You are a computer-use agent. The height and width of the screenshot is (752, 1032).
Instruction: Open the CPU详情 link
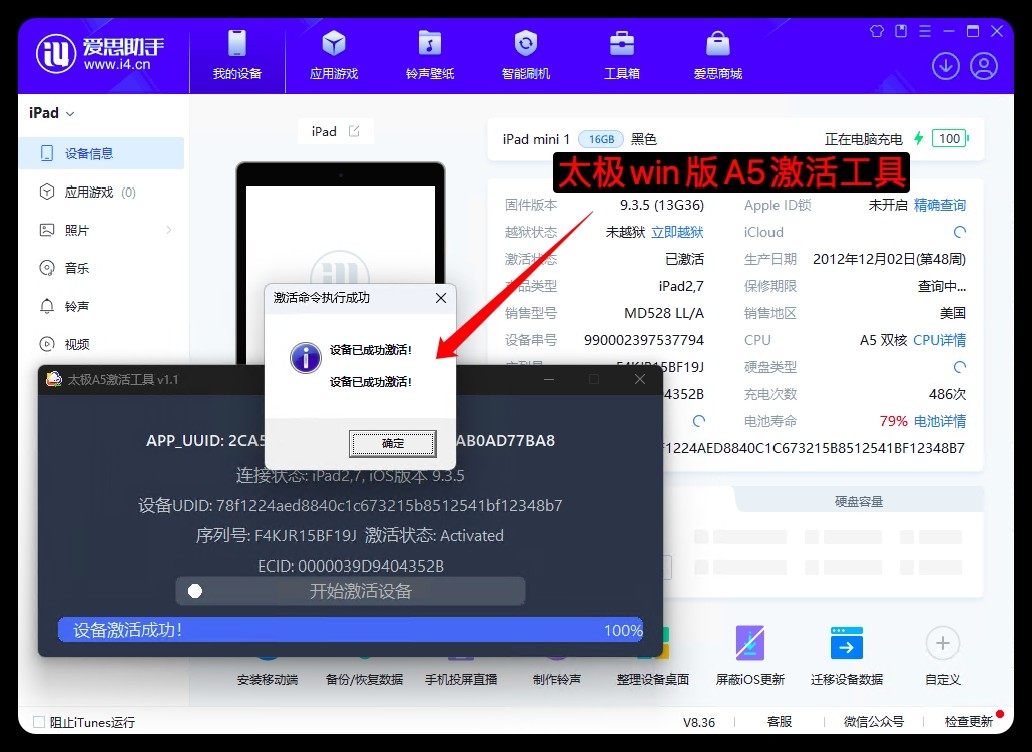point(939,340)
